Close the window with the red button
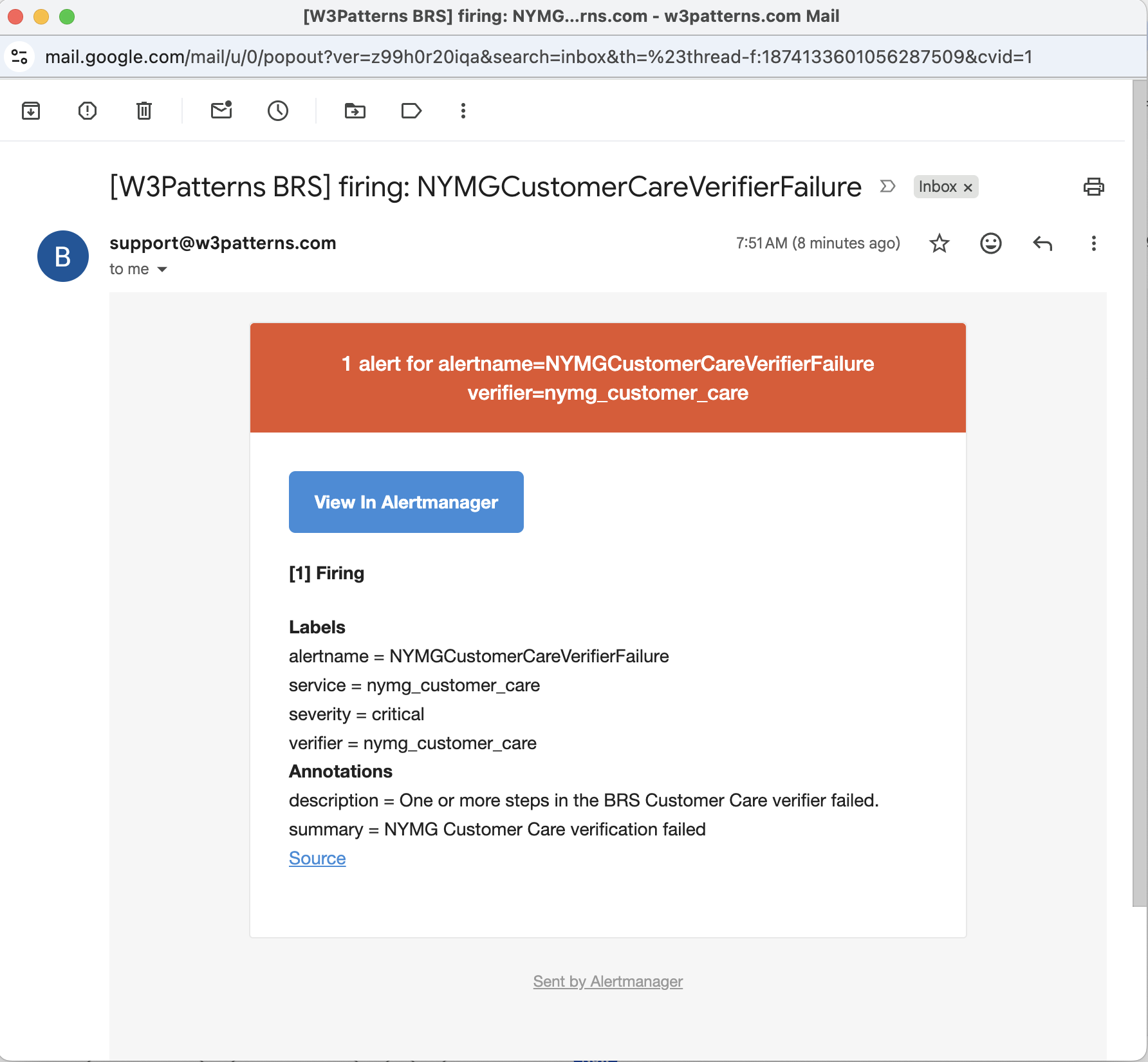Screen dimensions: 1148x1062 [x=15, y=16]
